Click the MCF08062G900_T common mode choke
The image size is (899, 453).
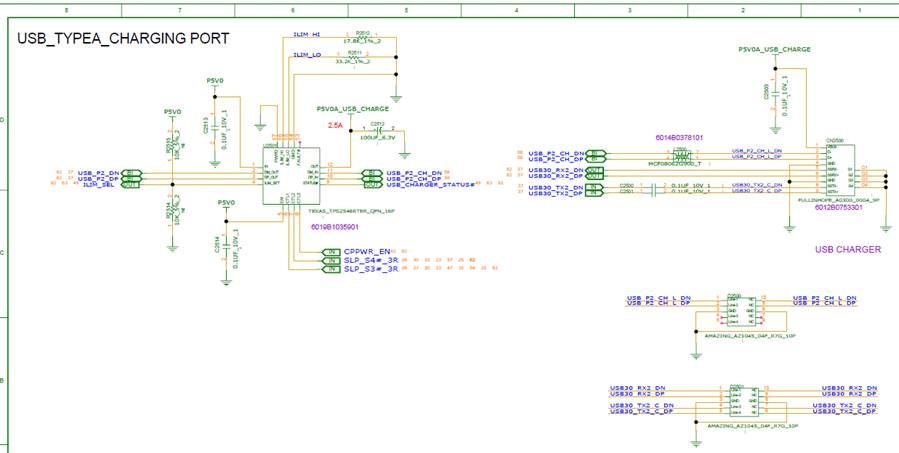(x=679, y=155)
